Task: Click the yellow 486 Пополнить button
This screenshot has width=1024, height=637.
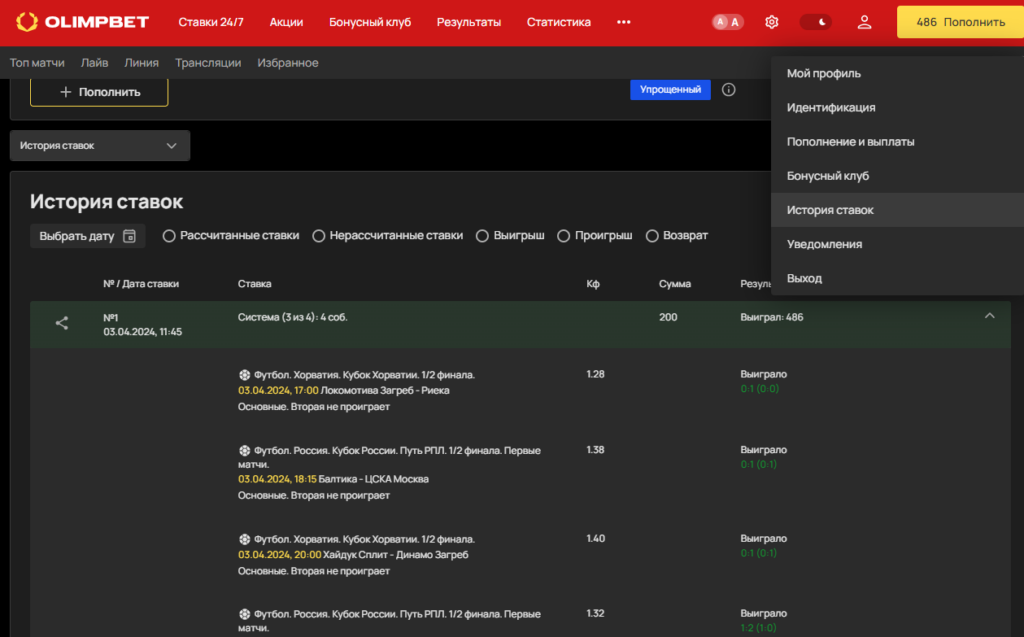Action: point(960,22)
